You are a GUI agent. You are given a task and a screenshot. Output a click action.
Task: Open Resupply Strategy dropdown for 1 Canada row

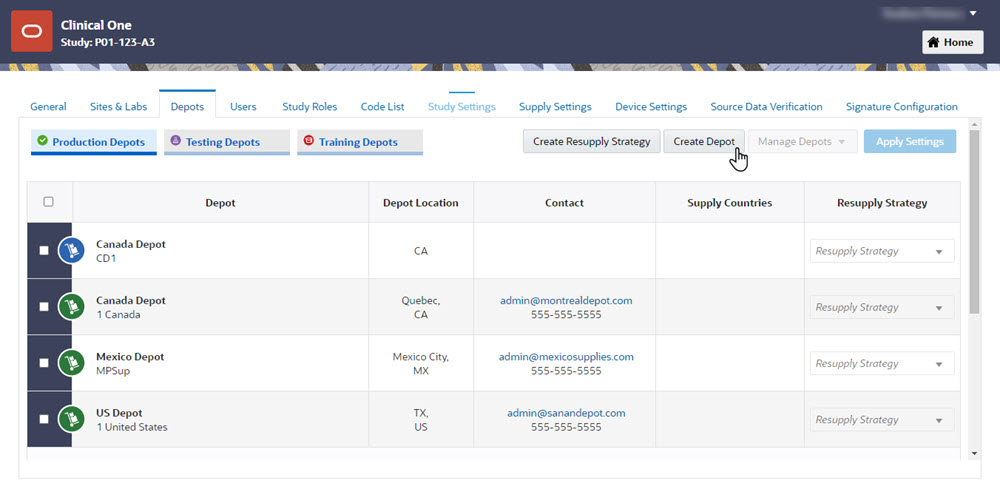pyautogui.click(x=882, y=307)
